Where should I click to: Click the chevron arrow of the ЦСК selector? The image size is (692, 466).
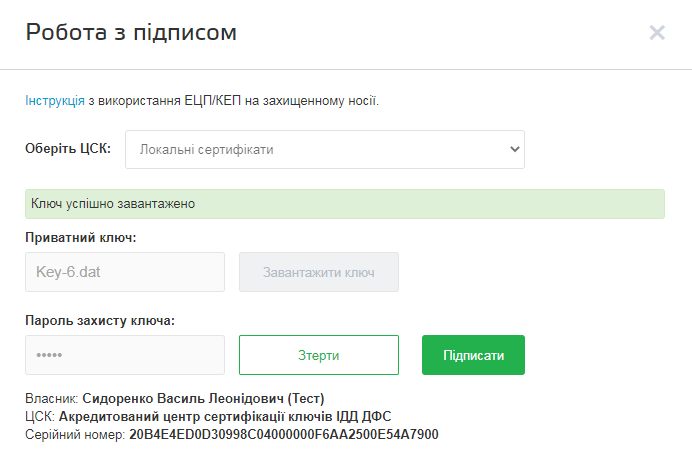coord(514,149)
